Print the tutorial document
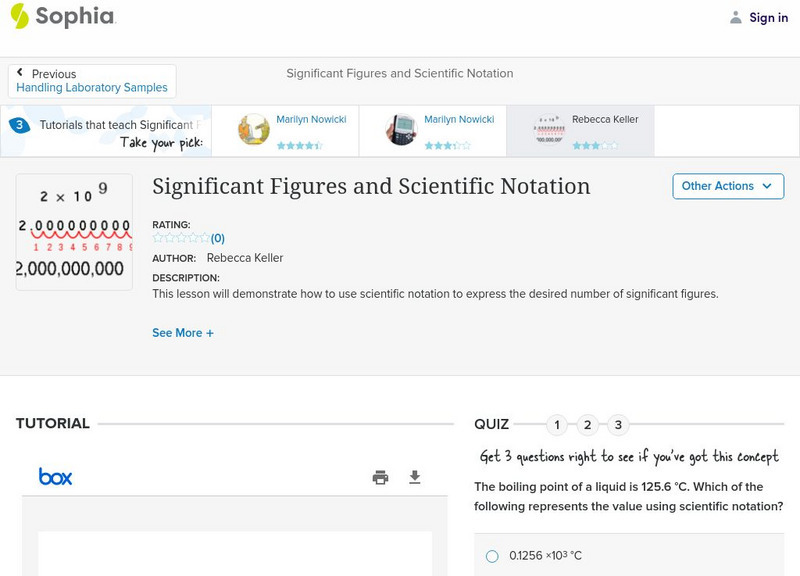 point(380,477)
